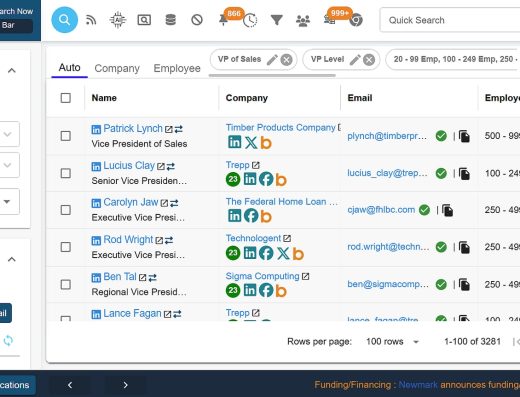This screenshot has height=397, width=520.
Task: Open the rows per page dropdown
Action: point(392,342)
